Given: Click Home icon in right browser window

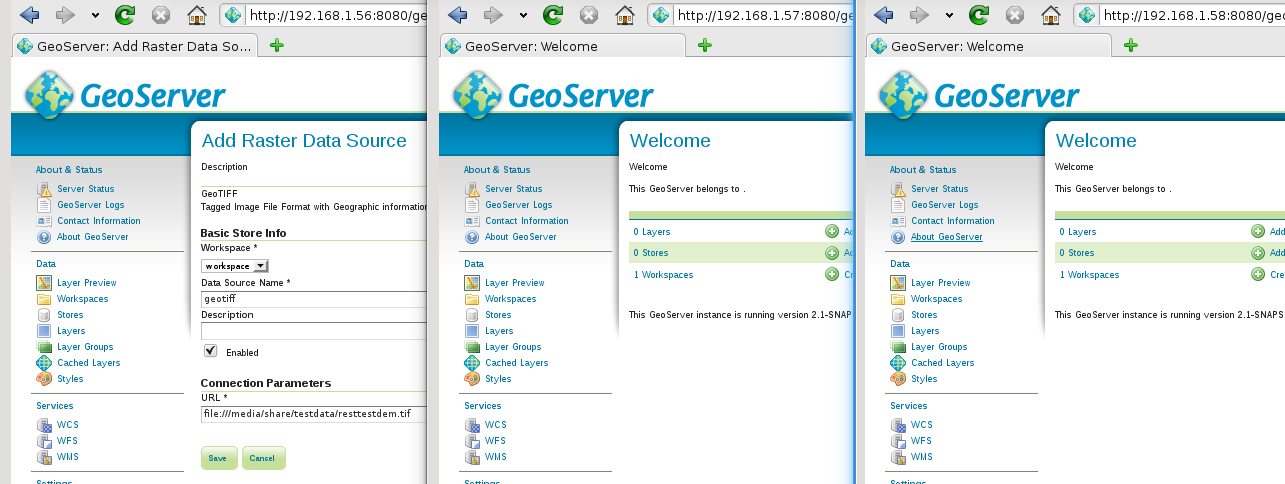Looking at the screenshot, I should tap(1052, 15).
